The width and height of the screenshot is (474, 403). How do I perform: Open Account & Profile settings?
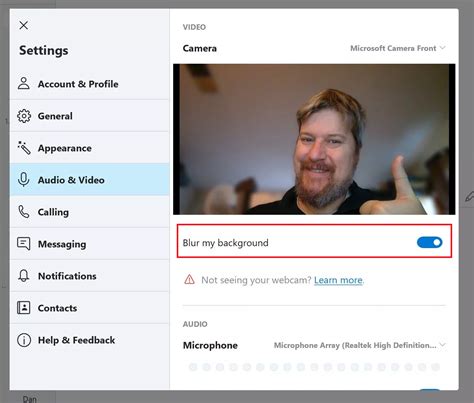(x=90, y=84)
